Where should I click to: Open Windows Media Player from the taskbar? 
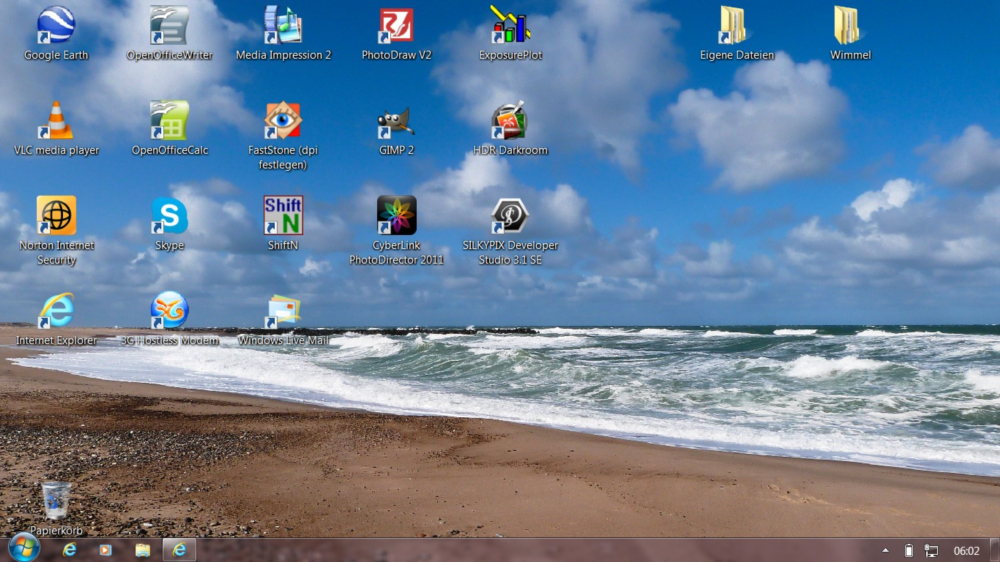click(105, 549)
